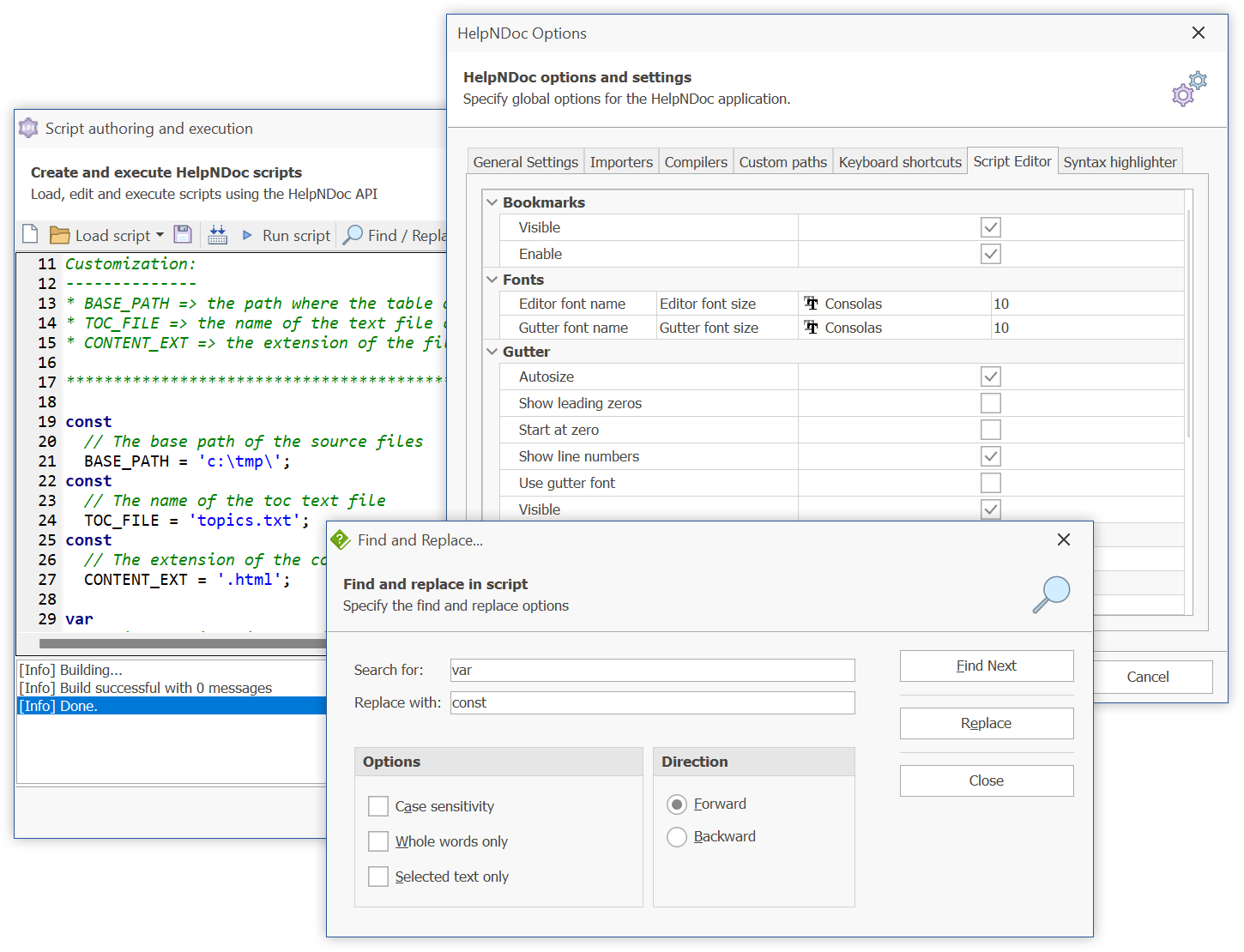
Task: Enable Use gutter font checkbox
Action: click(x=991, y=483)
